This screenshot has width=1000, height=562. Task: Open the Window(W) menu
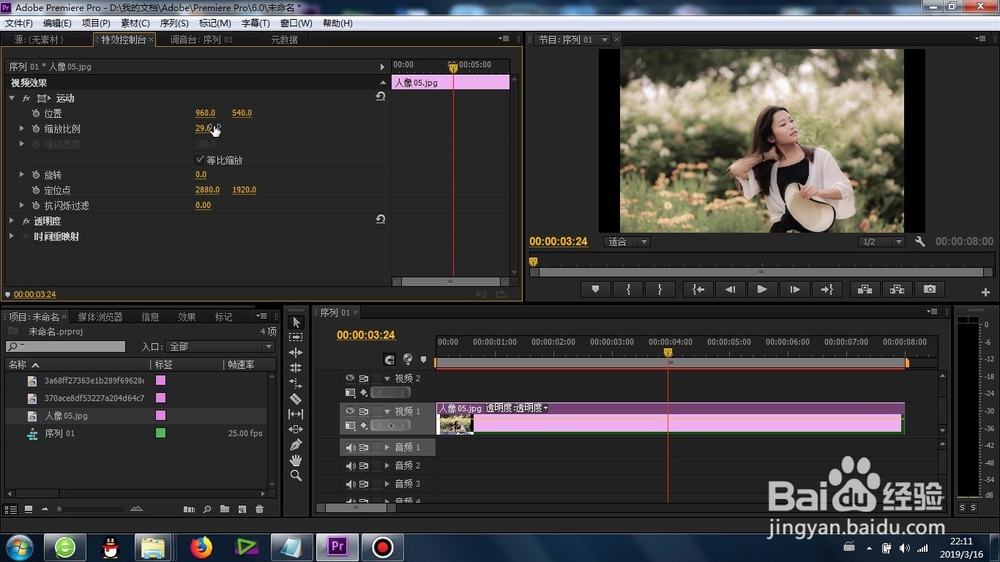click(296, 23)
